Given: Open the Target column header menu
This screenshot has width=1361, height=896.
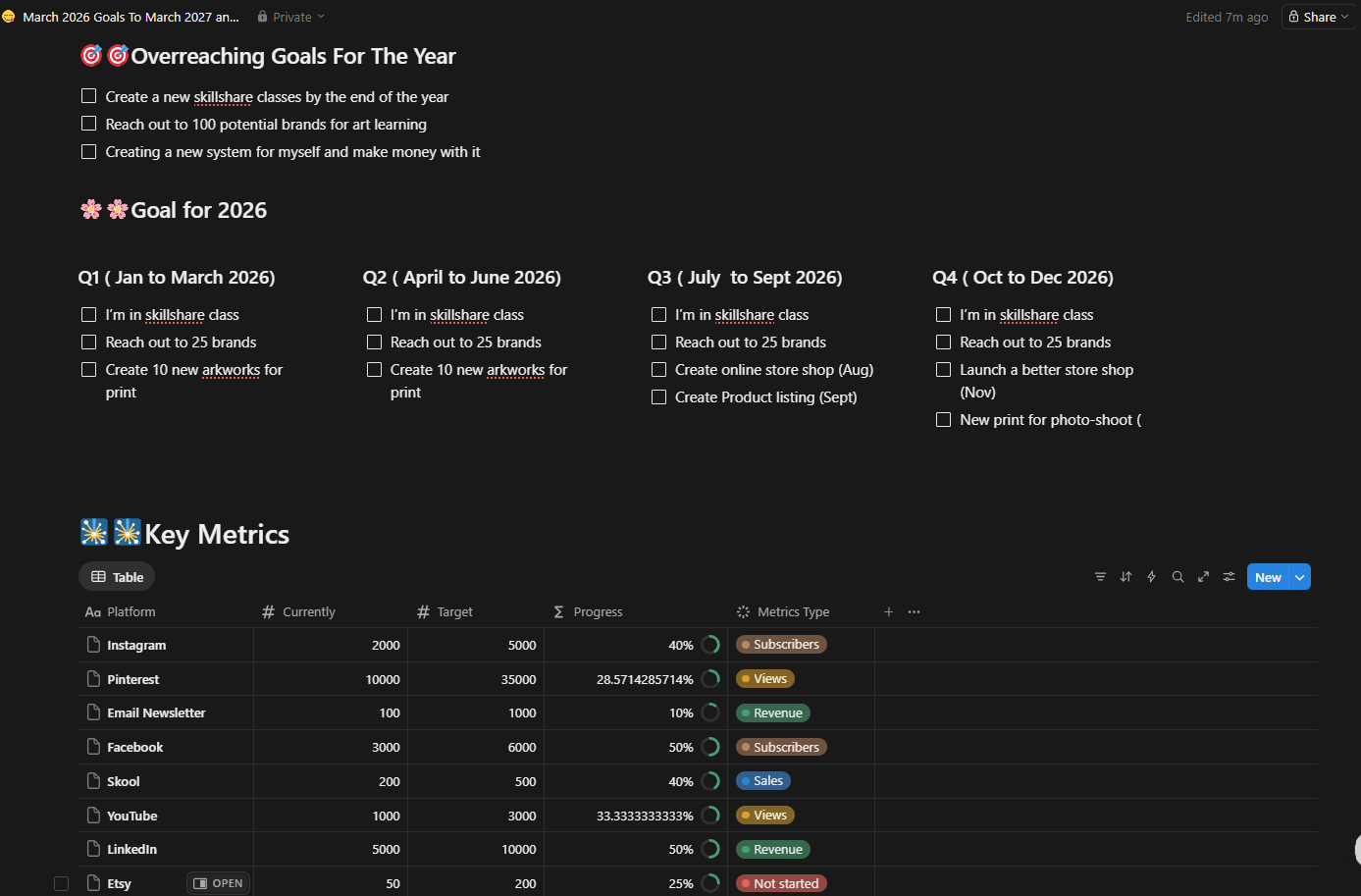Looking at the screenshot, I should point(476,611).
